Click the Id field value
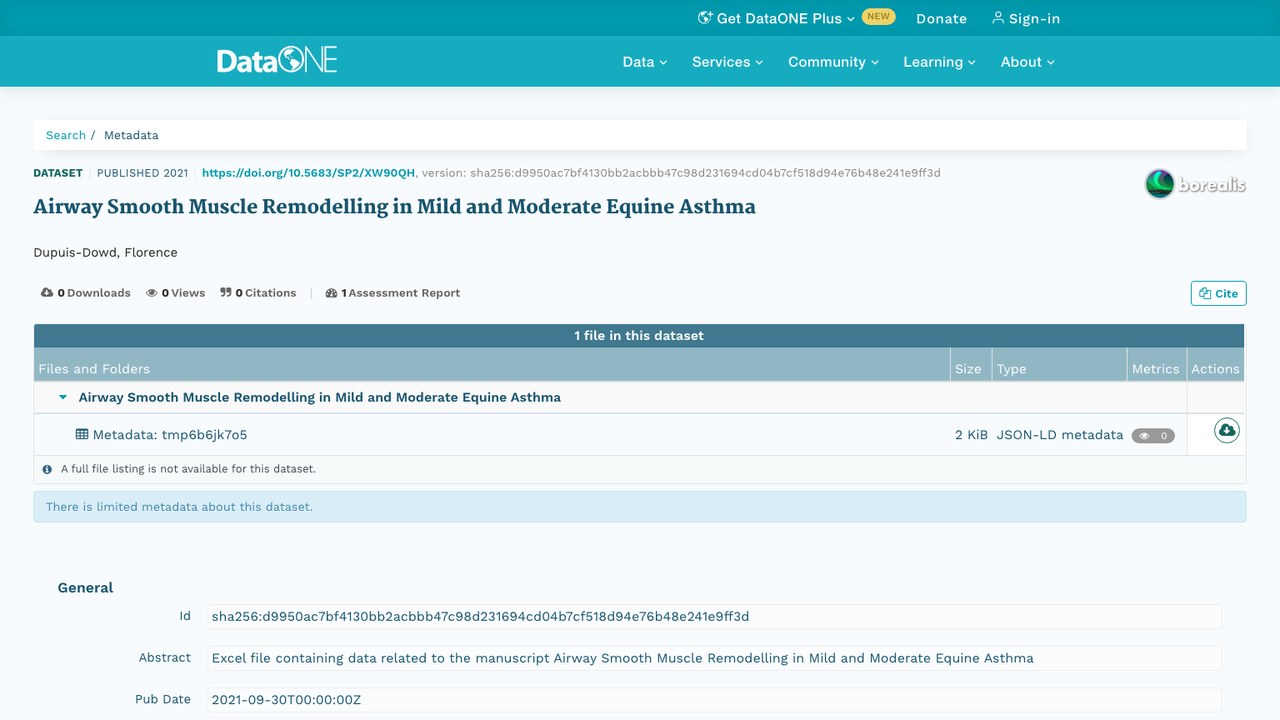This screenshot has width=1280, height=720. pos(714,616)
